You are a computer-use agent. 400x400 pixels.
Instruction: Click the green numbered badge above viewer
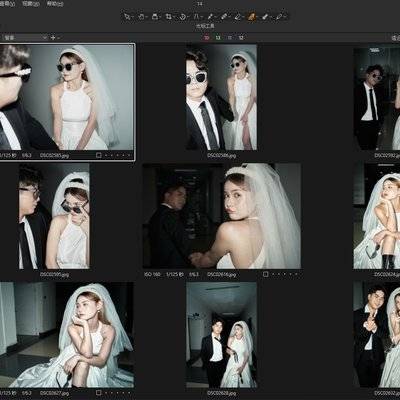(x=218, y=38)
